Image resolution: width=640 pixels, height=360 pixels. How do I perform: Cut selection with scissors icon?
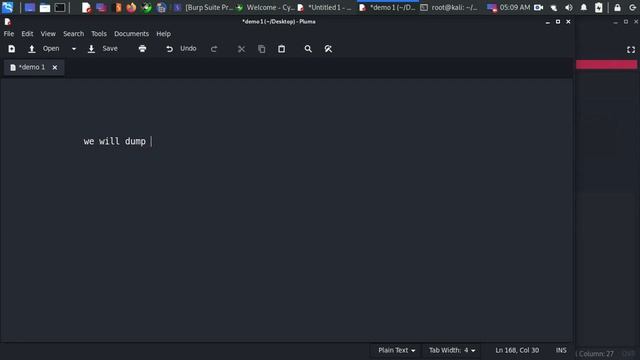(241, 49)
